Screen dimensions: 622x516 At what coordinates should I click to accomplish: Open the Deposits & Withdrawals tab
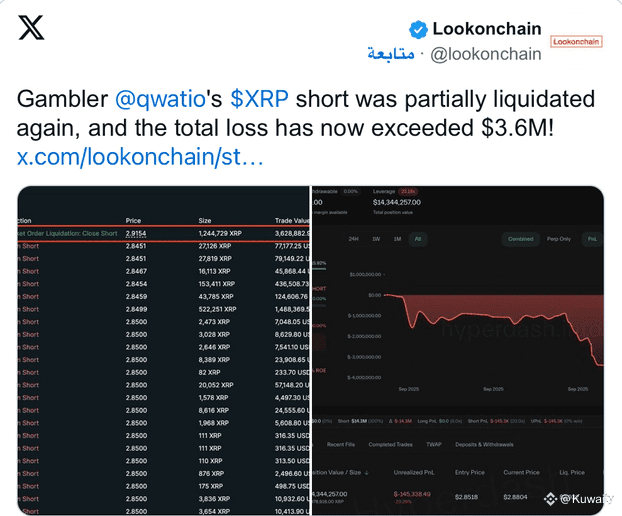pos(486,443)
